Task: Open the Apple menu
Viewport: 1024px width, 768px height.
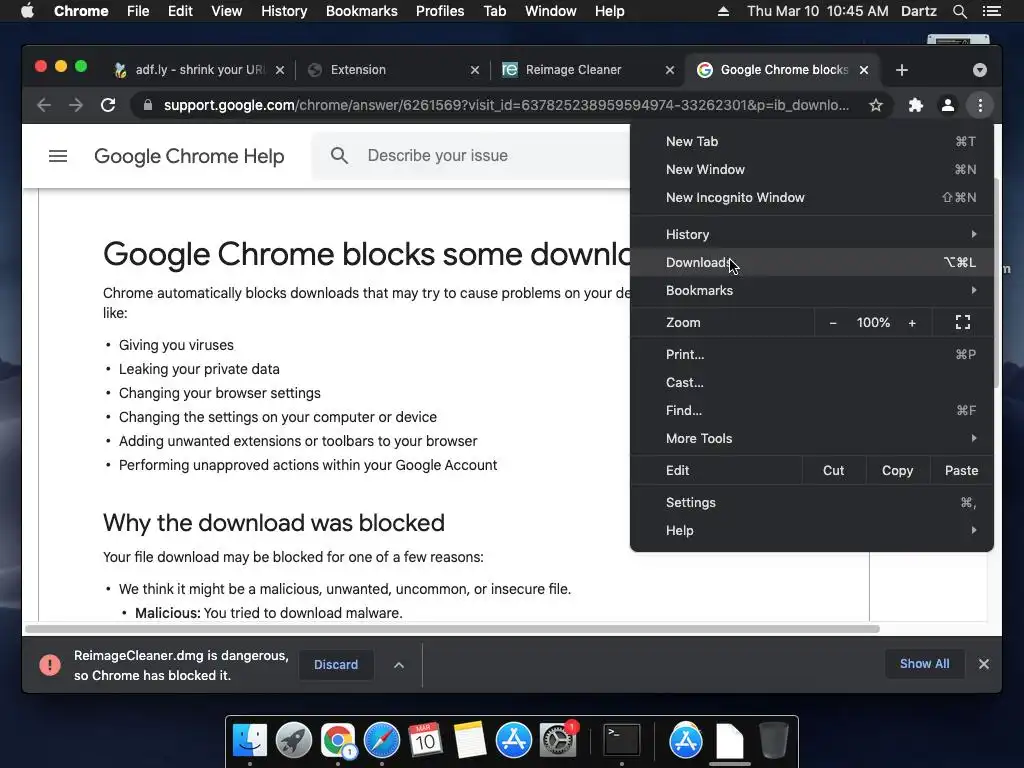Action: 27,11
